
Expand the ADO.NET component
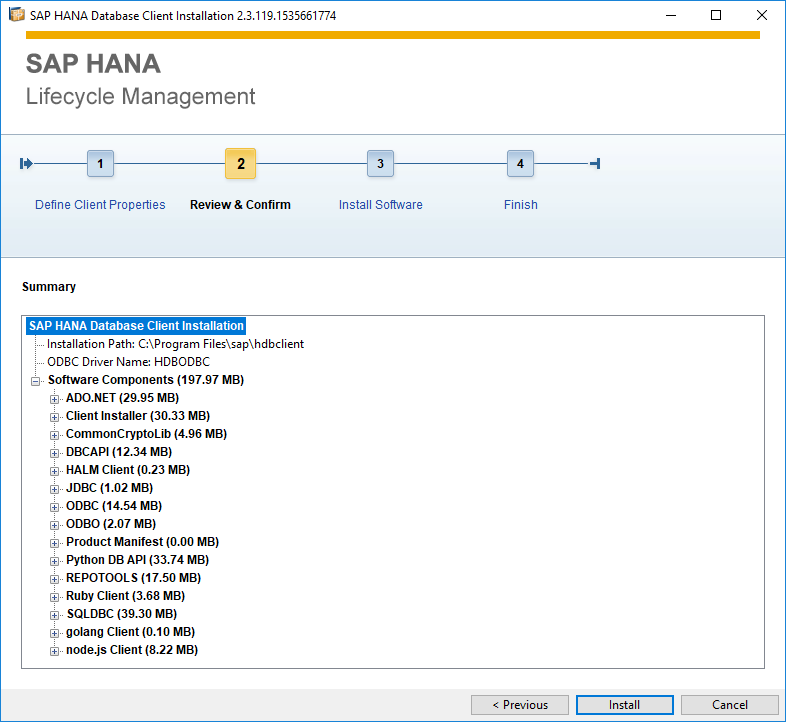[54, 400]
